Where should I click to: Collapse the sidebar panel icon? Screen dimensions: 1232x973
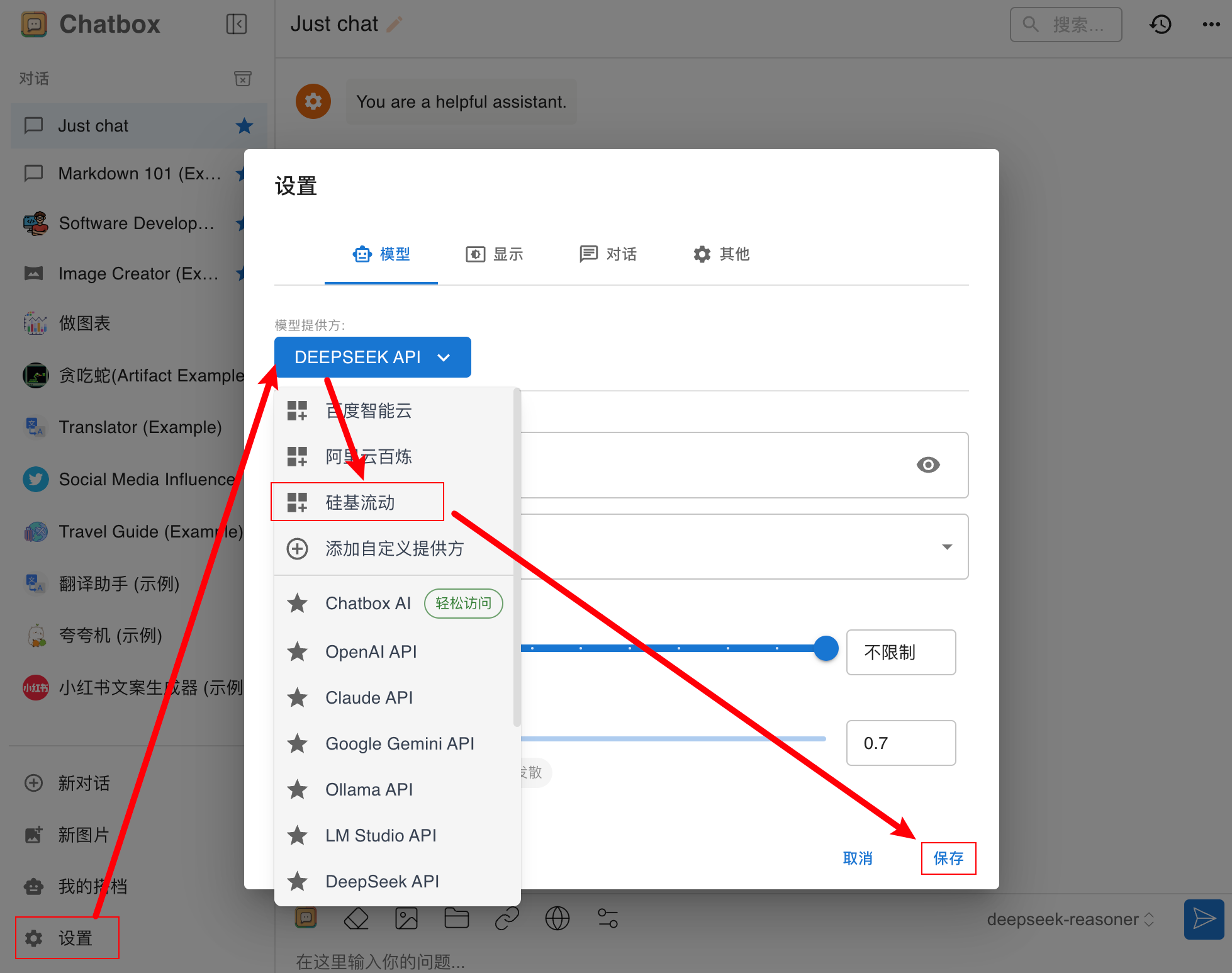coord(236,25)
